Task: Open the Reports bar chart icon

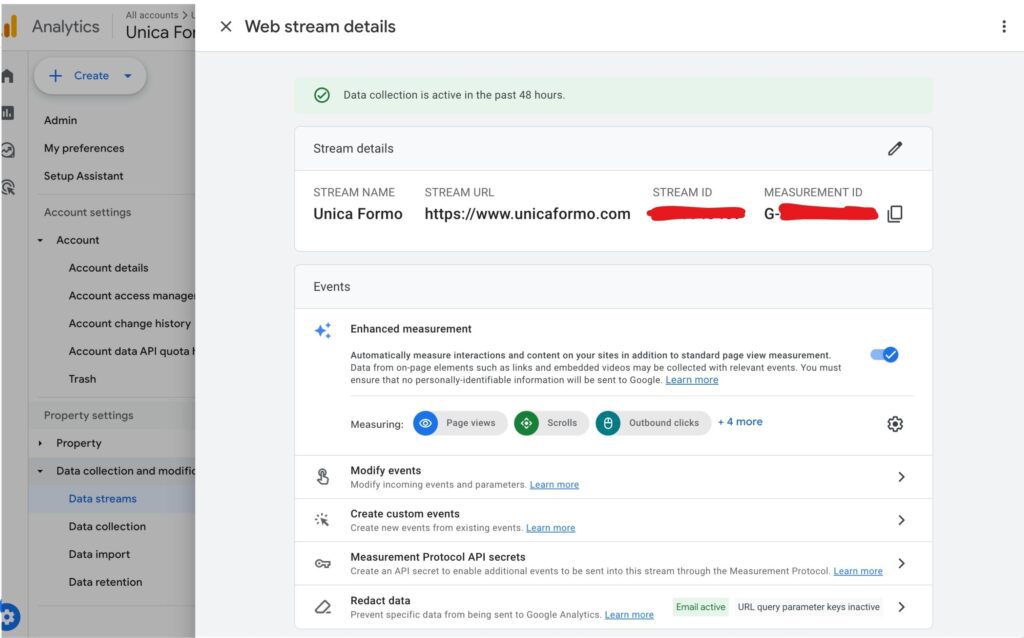Action: pyautogui.click(x=8, y=113)
